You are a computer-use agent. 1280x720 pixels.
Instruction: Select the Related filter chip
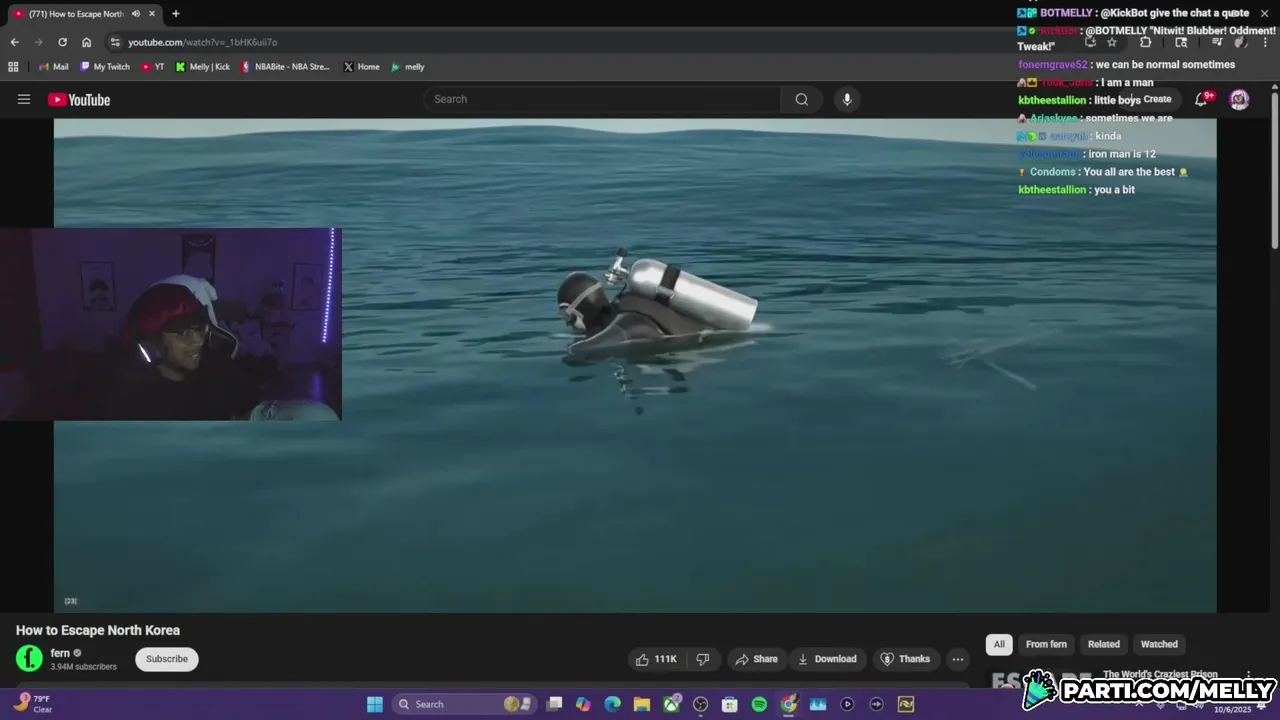[1104, 644]
